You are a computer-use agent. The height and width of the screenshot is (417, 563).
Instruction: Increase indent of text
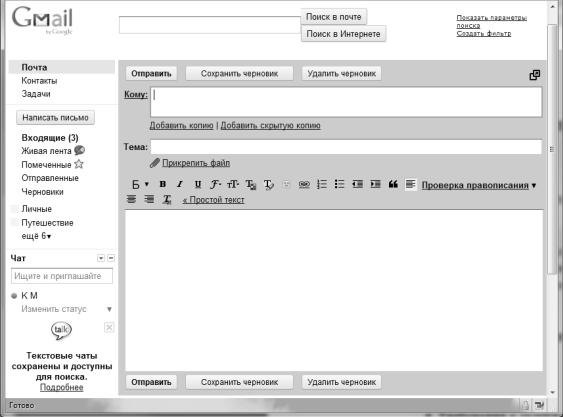point(375,184)
